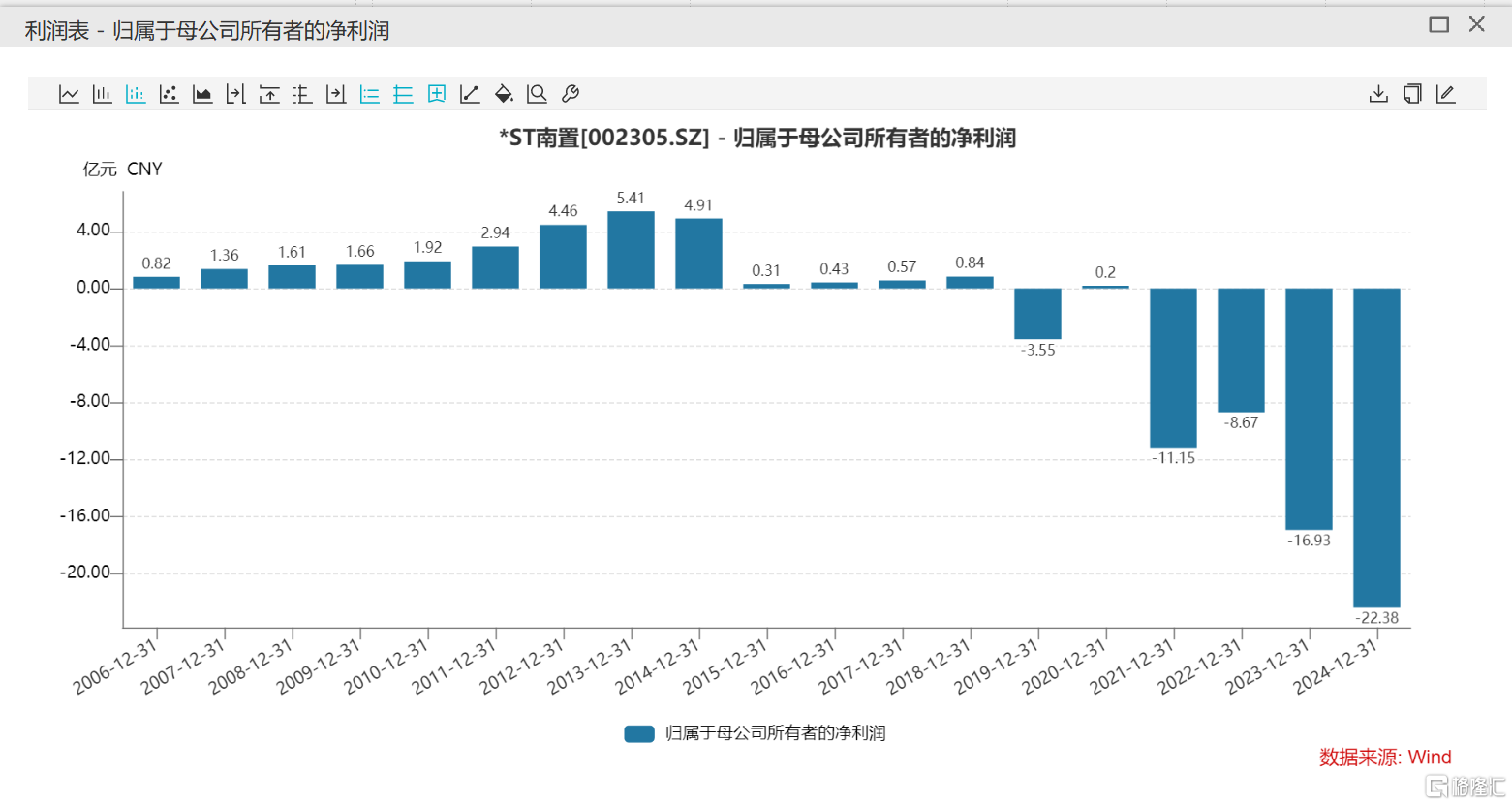The image size is (1512, 805).
Task: Toggle the highlighted blue column chart icon
Action: (136, 94)
